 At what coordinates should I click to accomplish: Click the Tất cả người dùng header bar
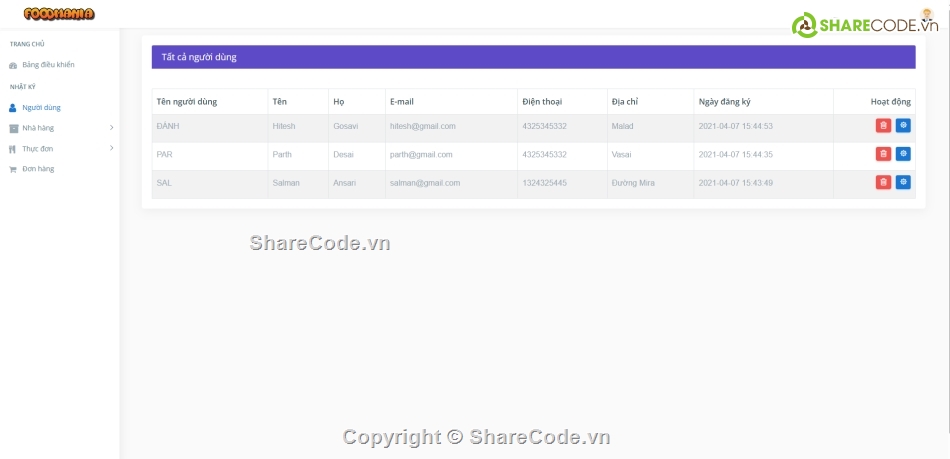pyautogui.click(x=533, y=57)
